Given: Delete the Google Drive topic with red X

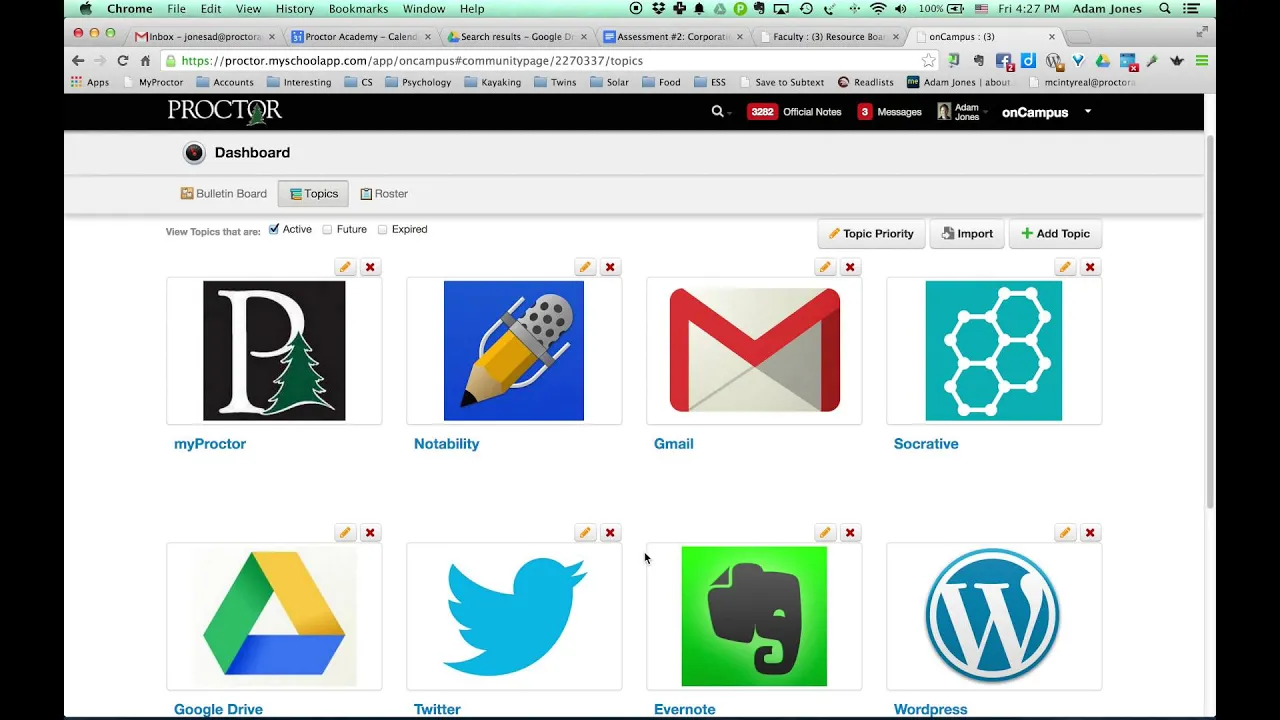Looking at the screenshot, I should 370,533.
